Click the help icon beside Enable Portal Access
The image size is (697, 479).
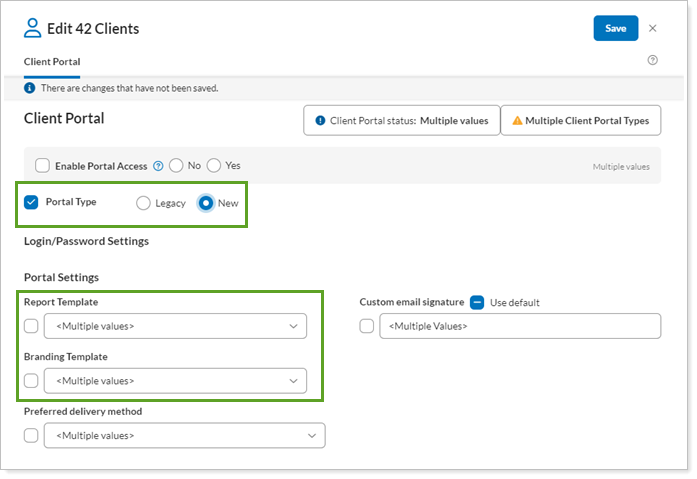(x=158, y=166)
